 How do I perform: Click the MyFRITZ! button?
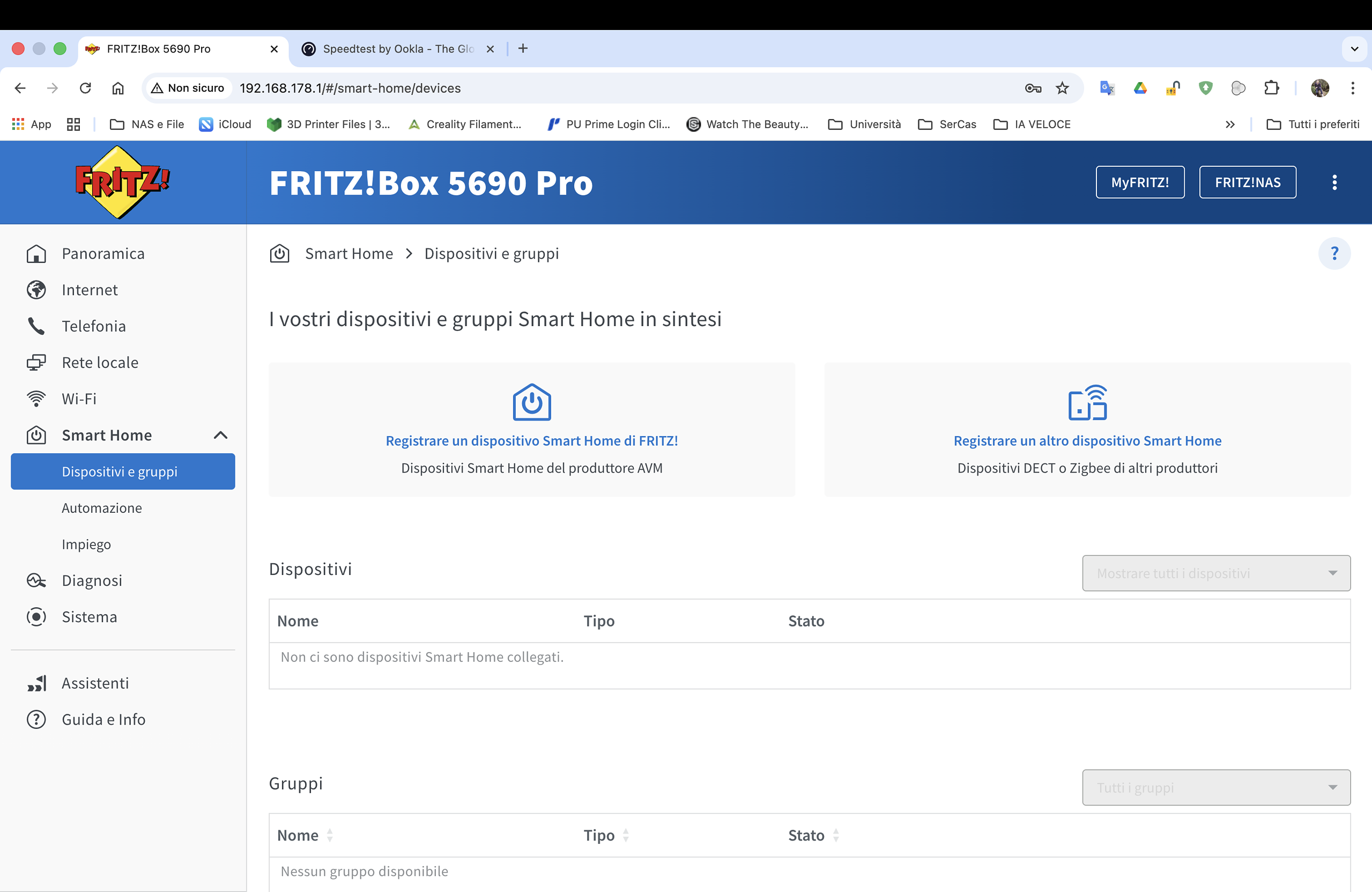1140,182
